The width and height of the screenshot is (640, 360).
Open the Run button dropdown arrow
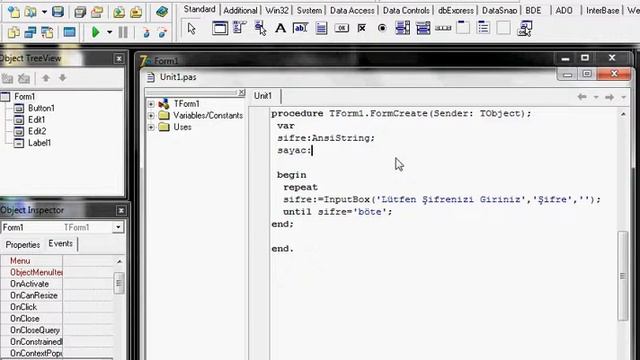tap(109, 32)
